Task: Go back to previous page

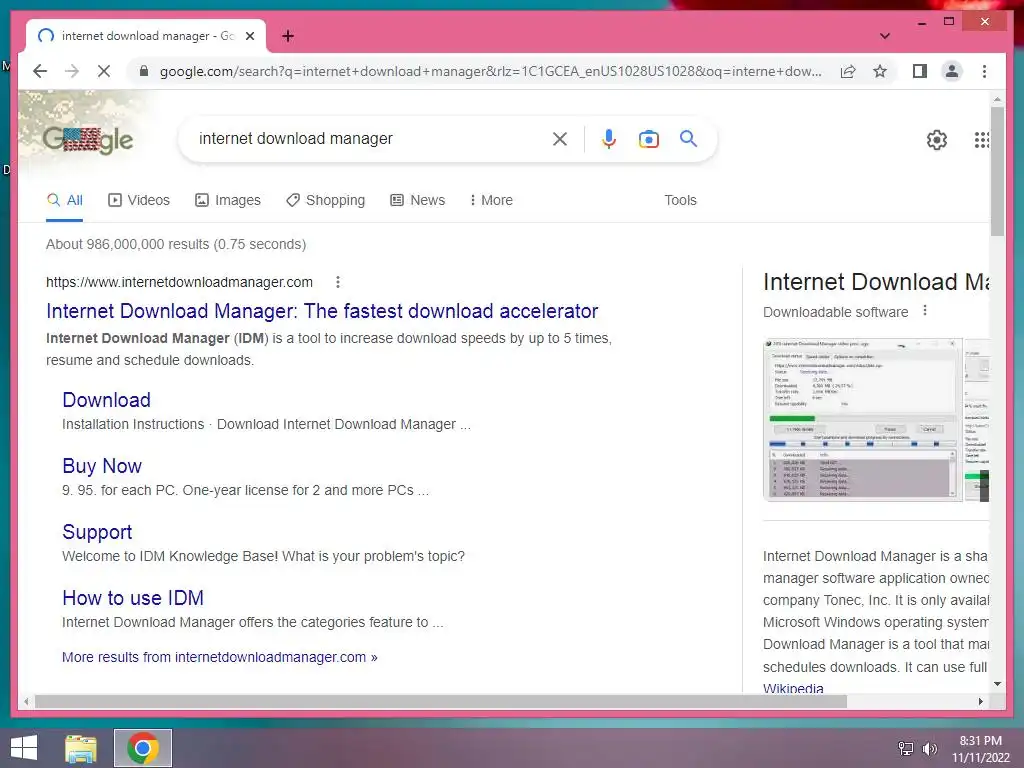Action: pos(40,71)
